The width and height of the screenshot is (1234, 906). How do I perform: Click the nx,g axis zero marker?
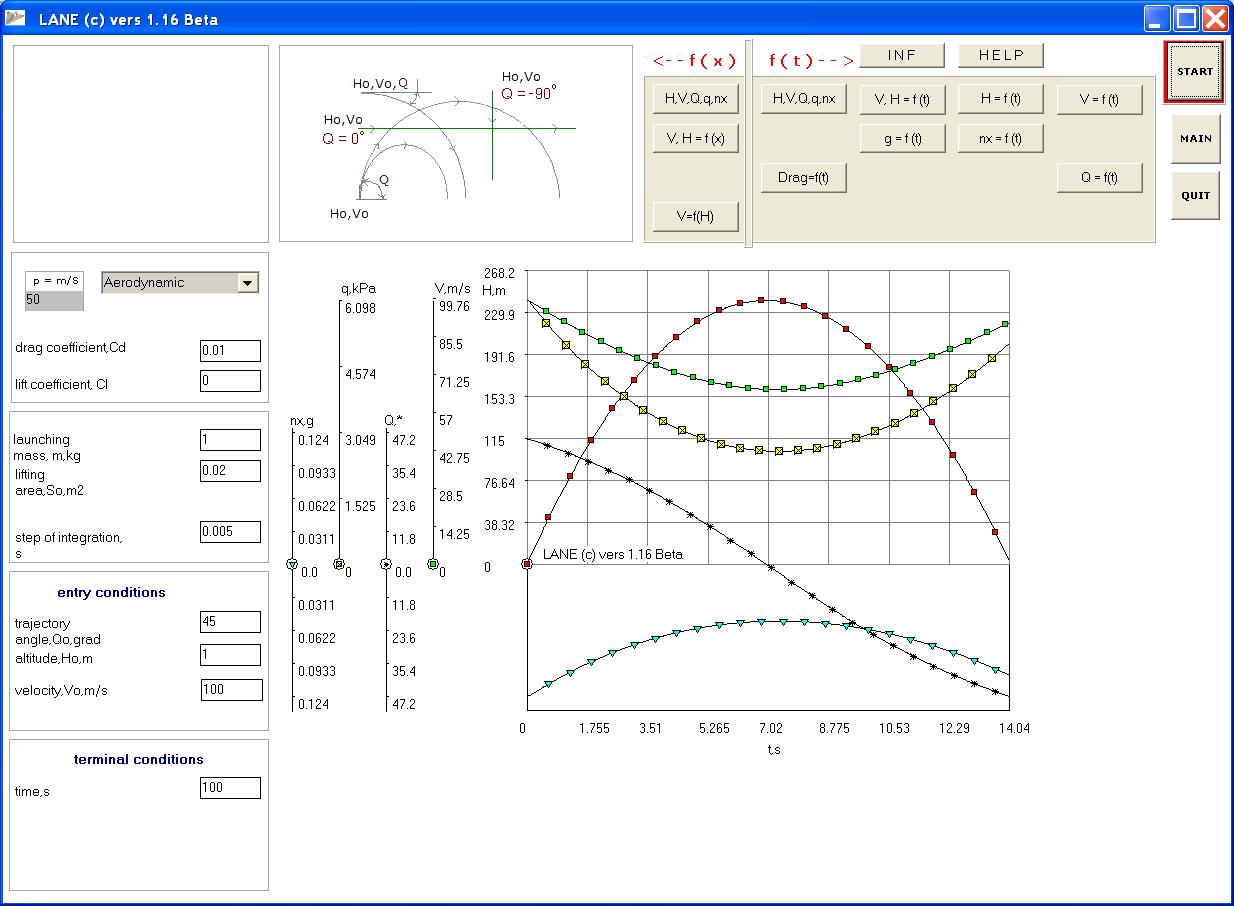292,565
